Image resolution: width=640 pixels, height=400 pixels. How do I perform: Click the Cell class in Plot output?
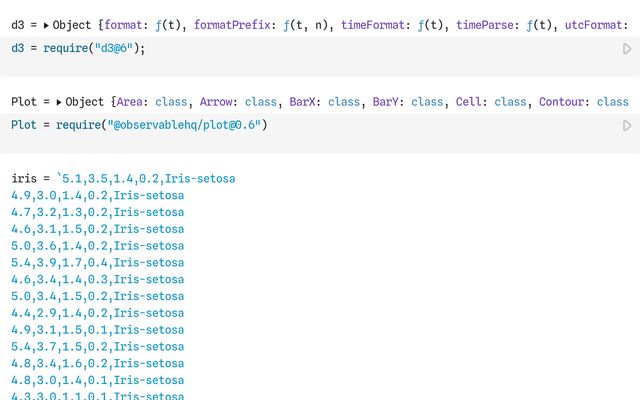(x=473, y=102)
